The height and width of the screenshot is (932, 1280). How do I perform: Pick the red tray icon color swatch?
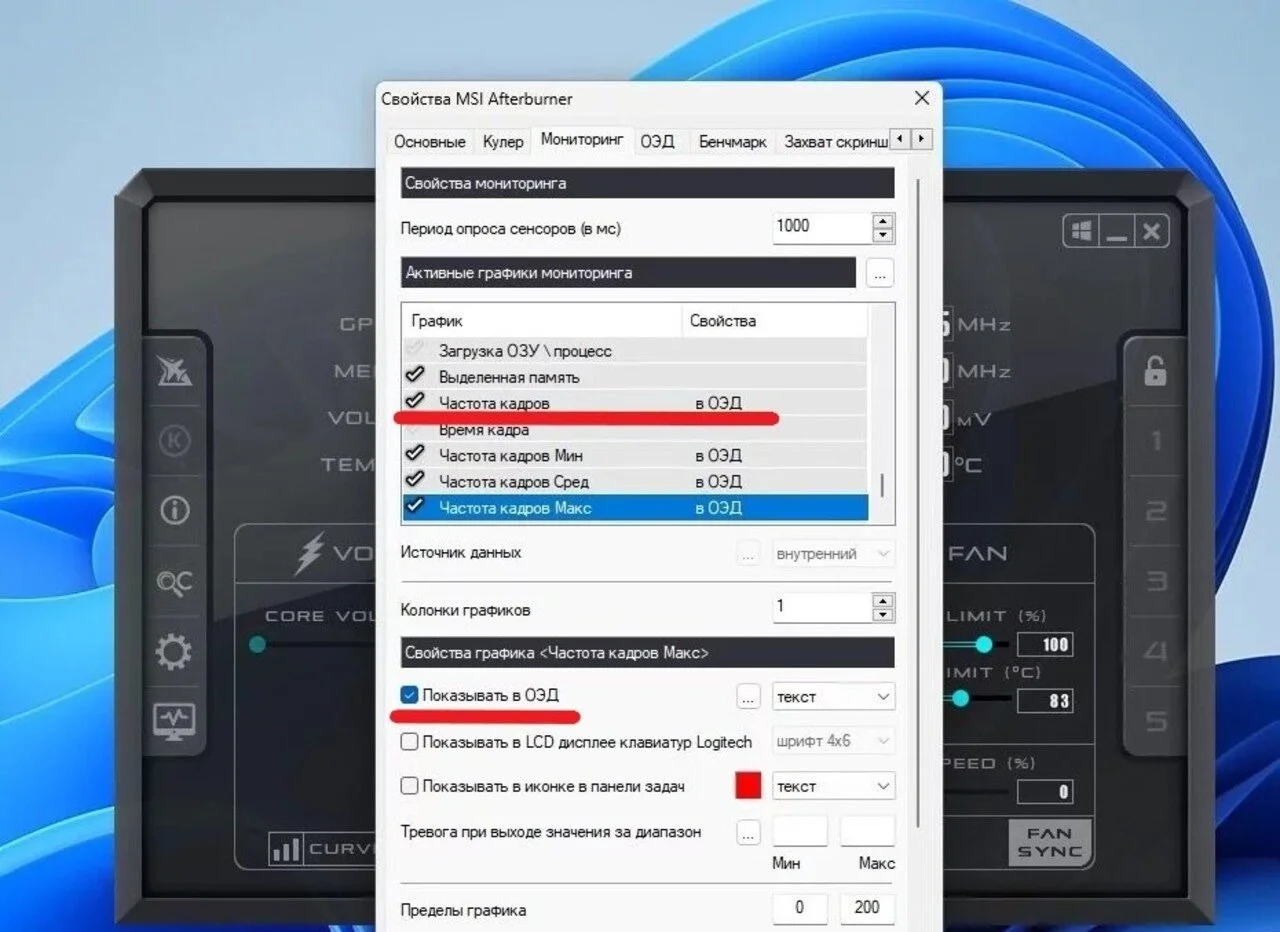pyautogui.click(x=748, y=786)
